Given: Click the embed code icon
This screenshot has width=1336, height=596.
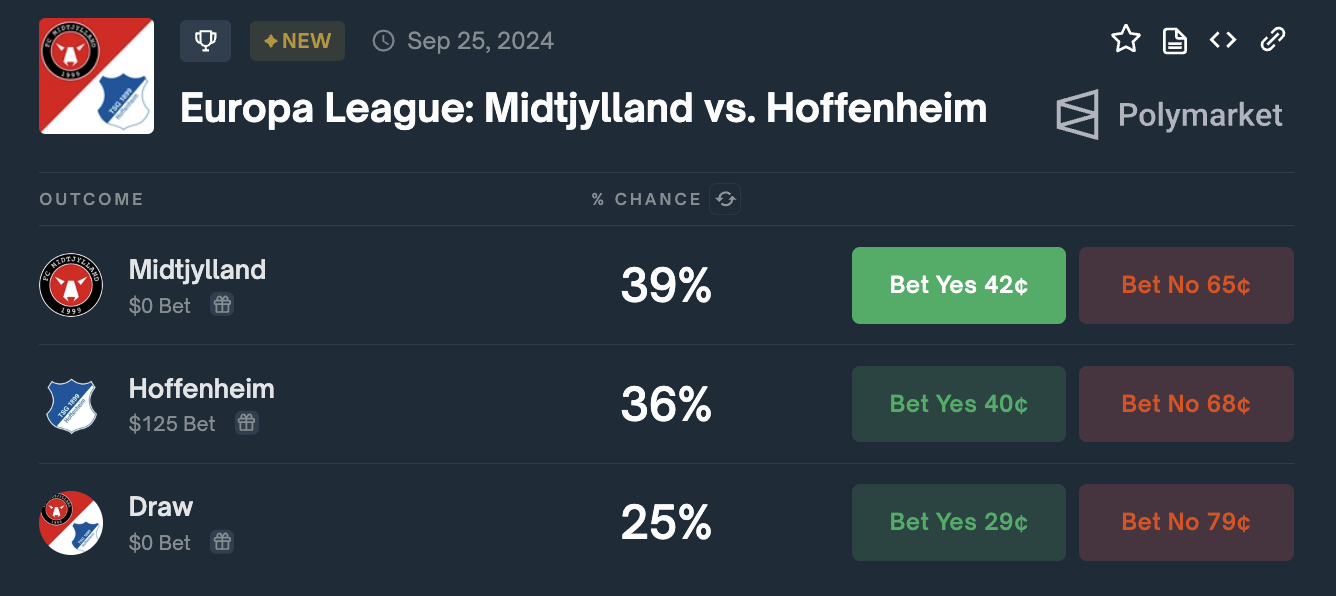Looking at the screenshot, I should coord(1223,40).
